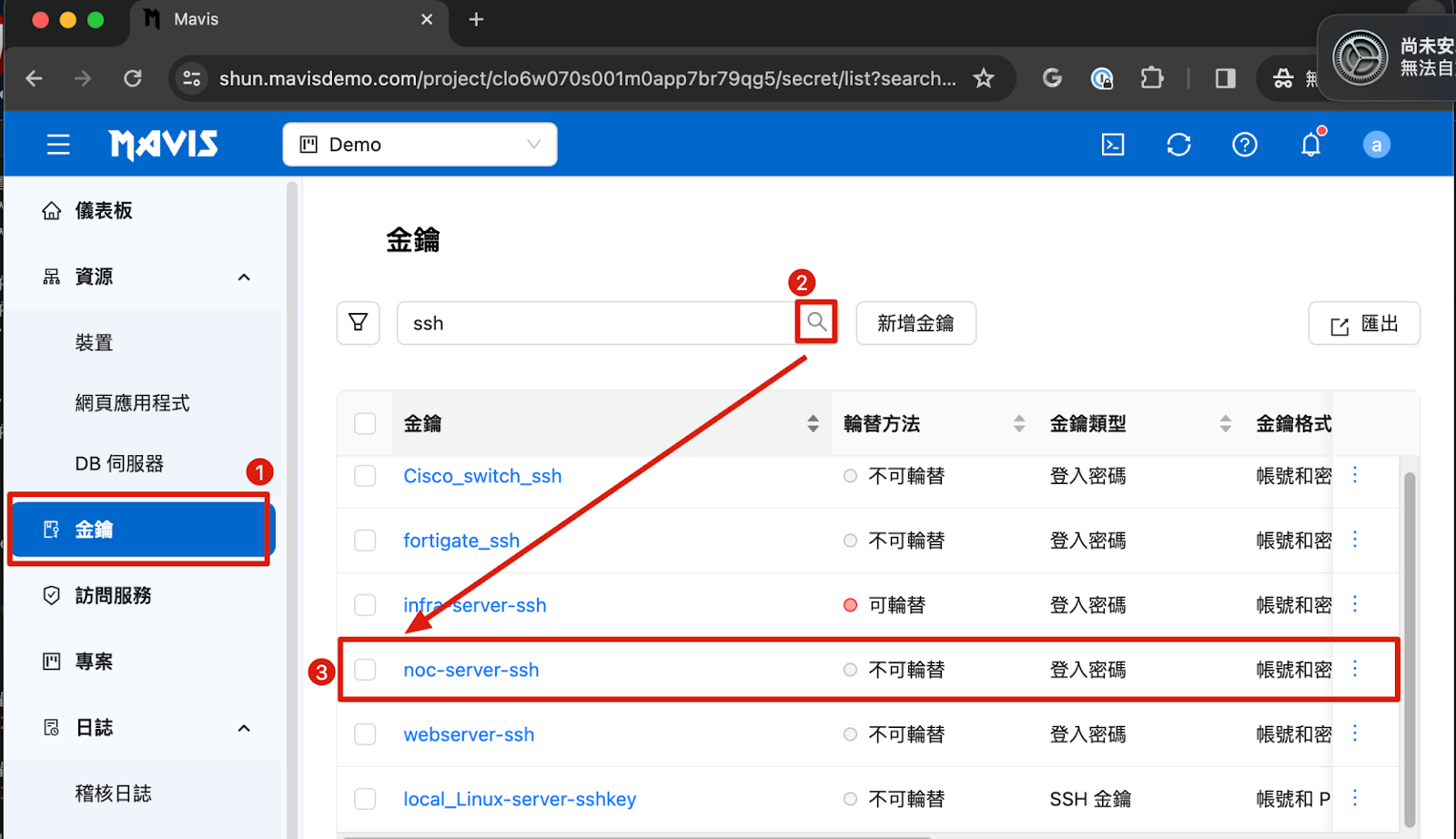Open notifications bell icon
This screenshot has height=839, width=1456.
click(x=1310, y=145)
